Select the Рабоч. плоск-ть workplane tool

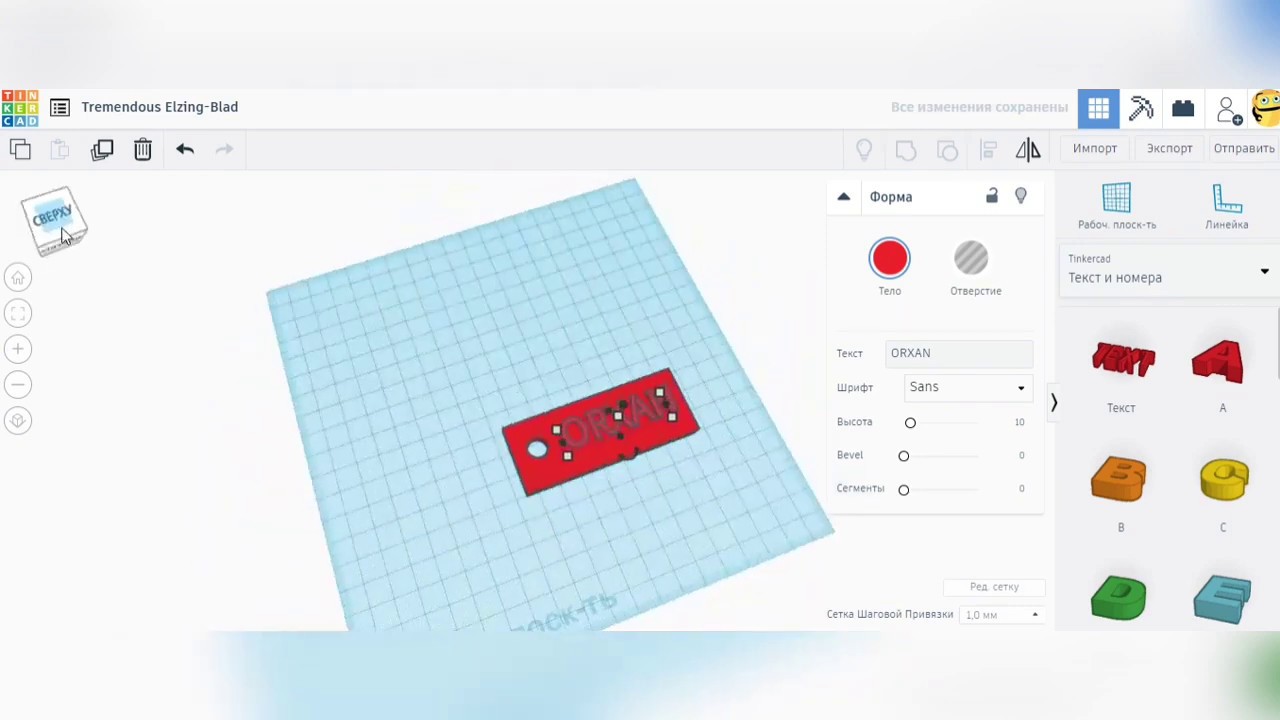(x=1117, y=207)
